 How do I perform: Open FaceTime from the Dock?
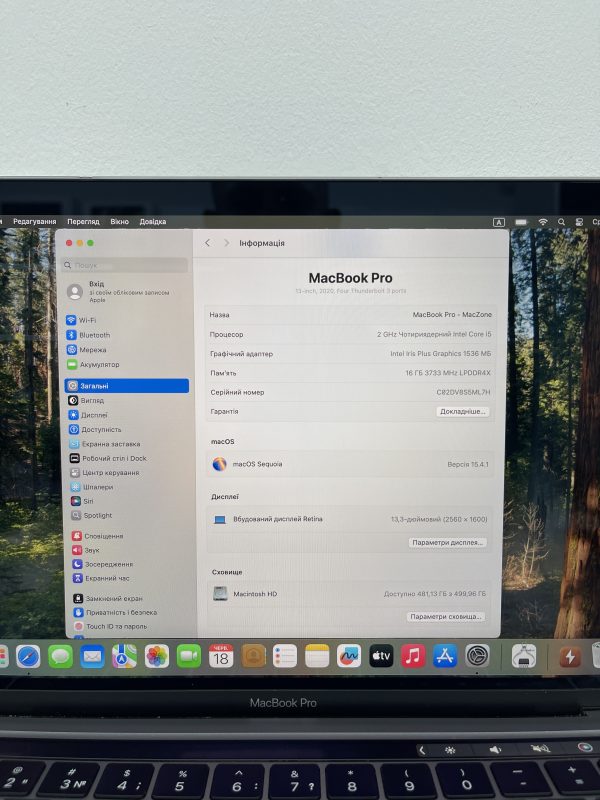pyautogui.click(x=189, y=656)
